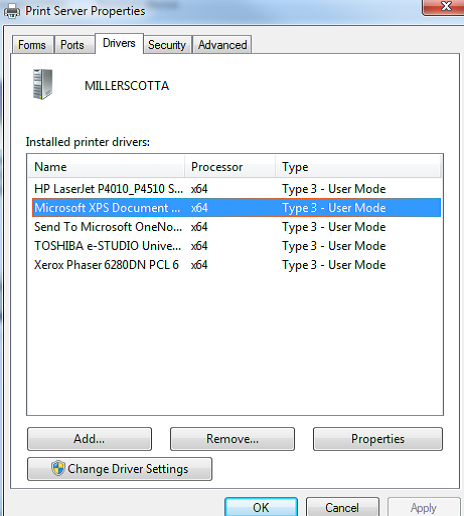Switch to the Forms tab

[33, 45]
